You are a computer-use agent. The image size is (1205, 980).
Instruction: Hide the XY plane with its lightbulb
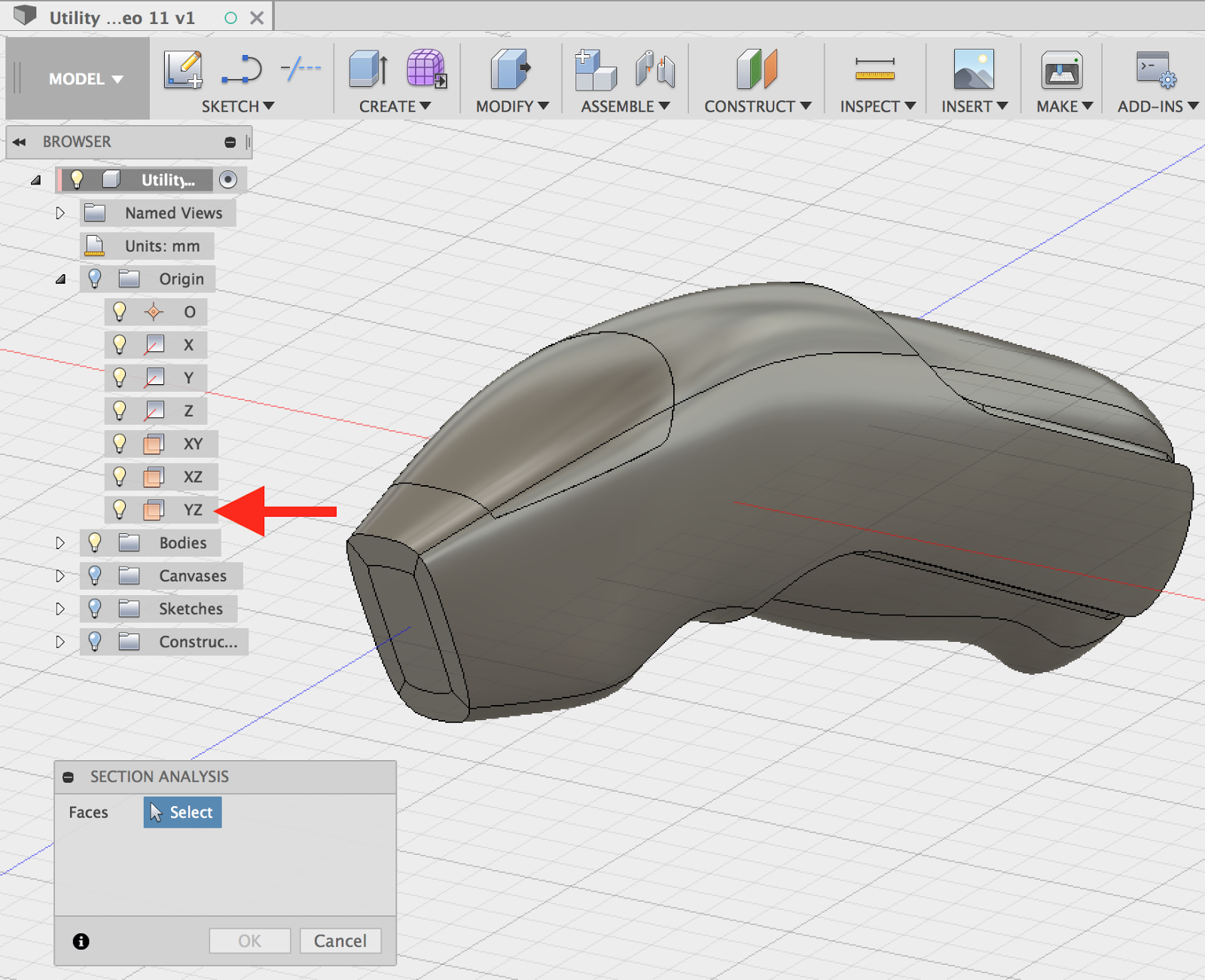120,444
